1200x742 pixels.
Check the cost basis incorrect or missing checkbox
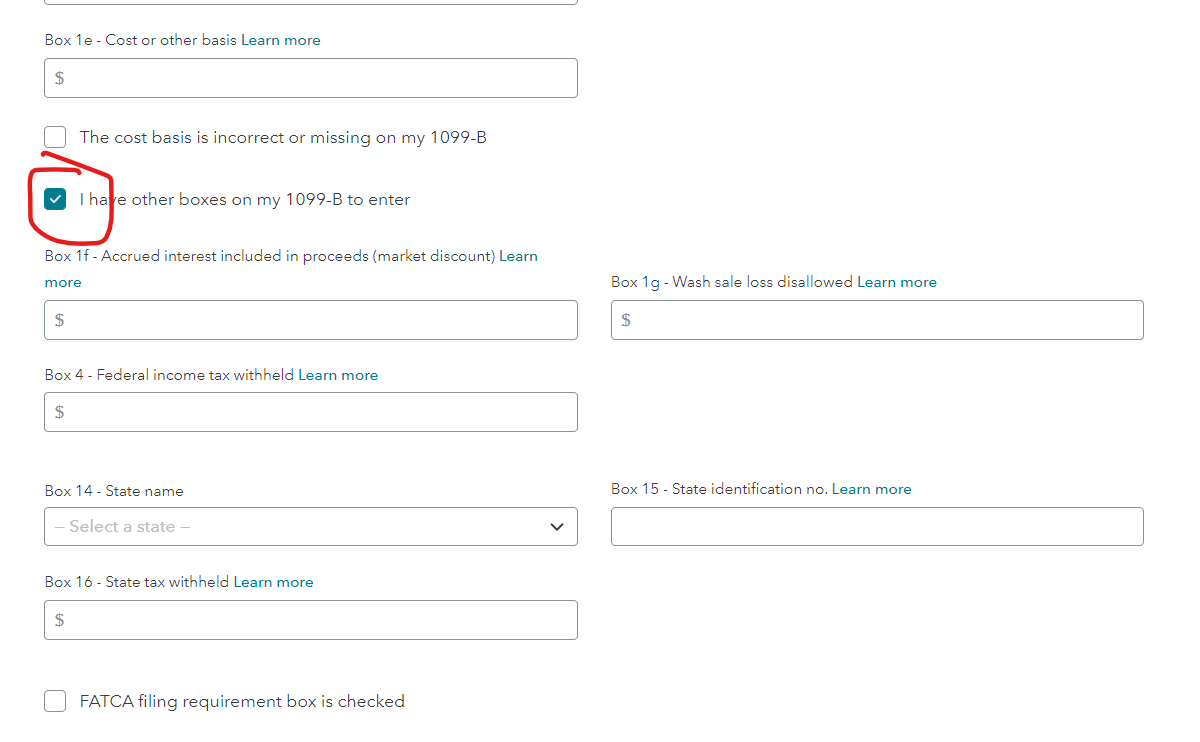pos(56,137)
